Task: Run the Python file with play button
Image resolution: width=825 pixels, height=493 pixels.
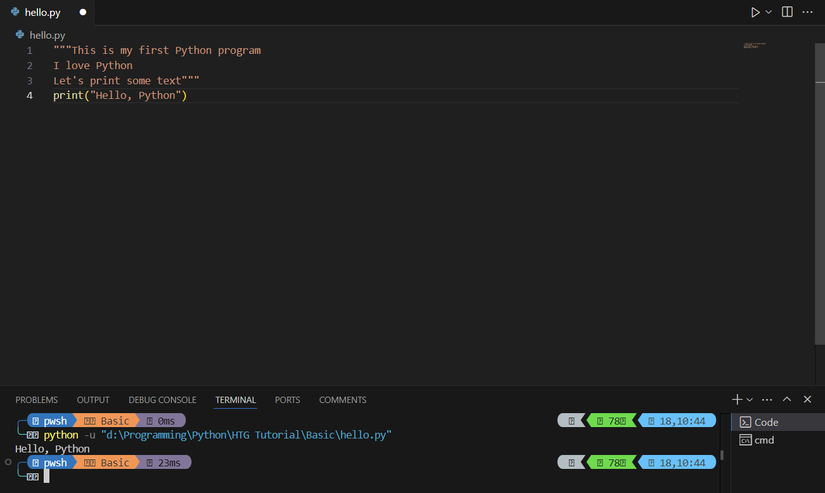Action: coord(755,12)
